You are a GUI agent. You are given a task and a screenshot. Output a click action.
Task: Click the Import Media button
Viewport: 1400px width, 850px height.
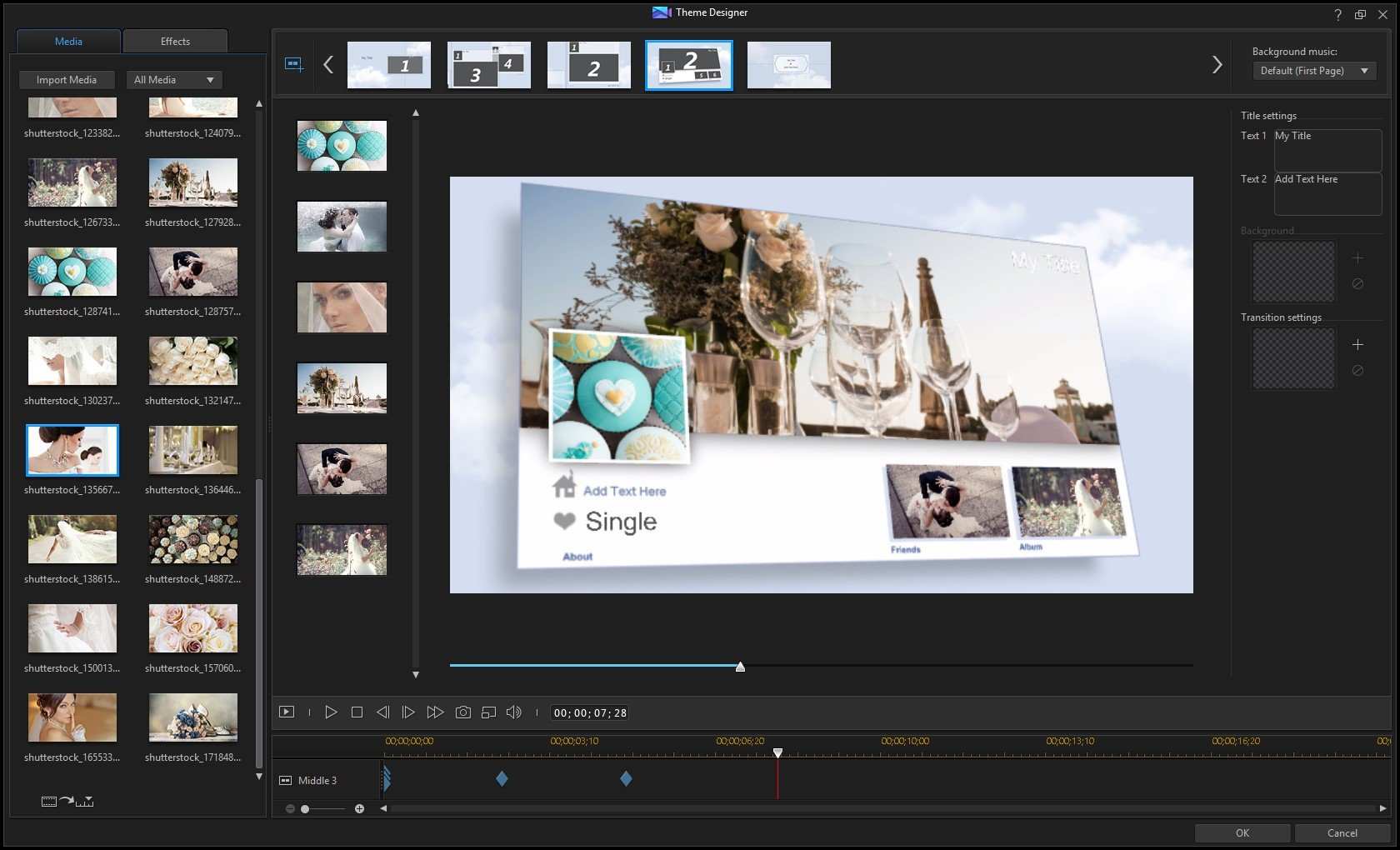click(x=66, y=79)
